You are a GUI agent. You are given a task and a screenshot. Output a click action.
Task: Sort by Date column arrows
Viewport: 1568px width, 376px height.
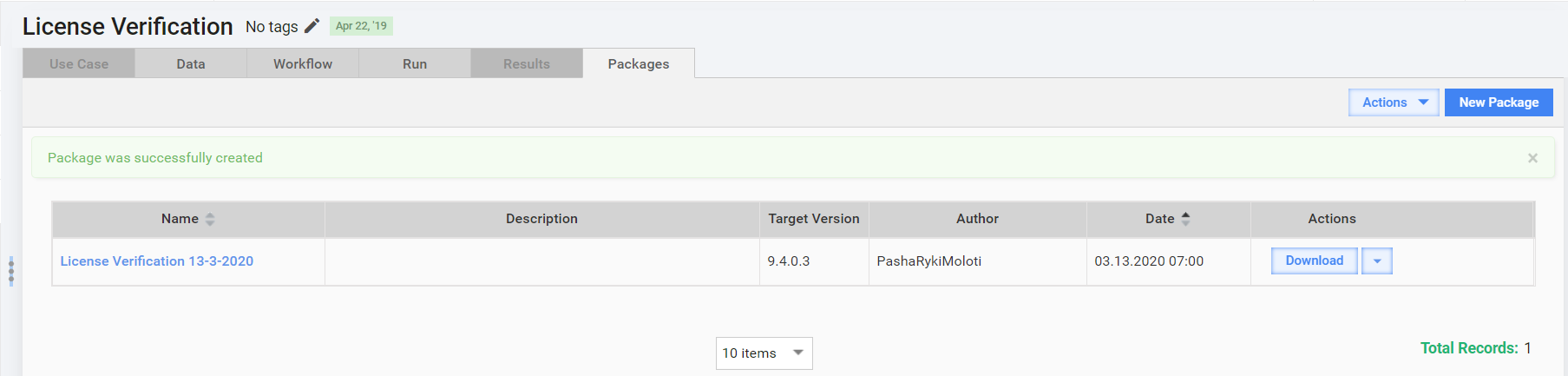click(1185, 220)
